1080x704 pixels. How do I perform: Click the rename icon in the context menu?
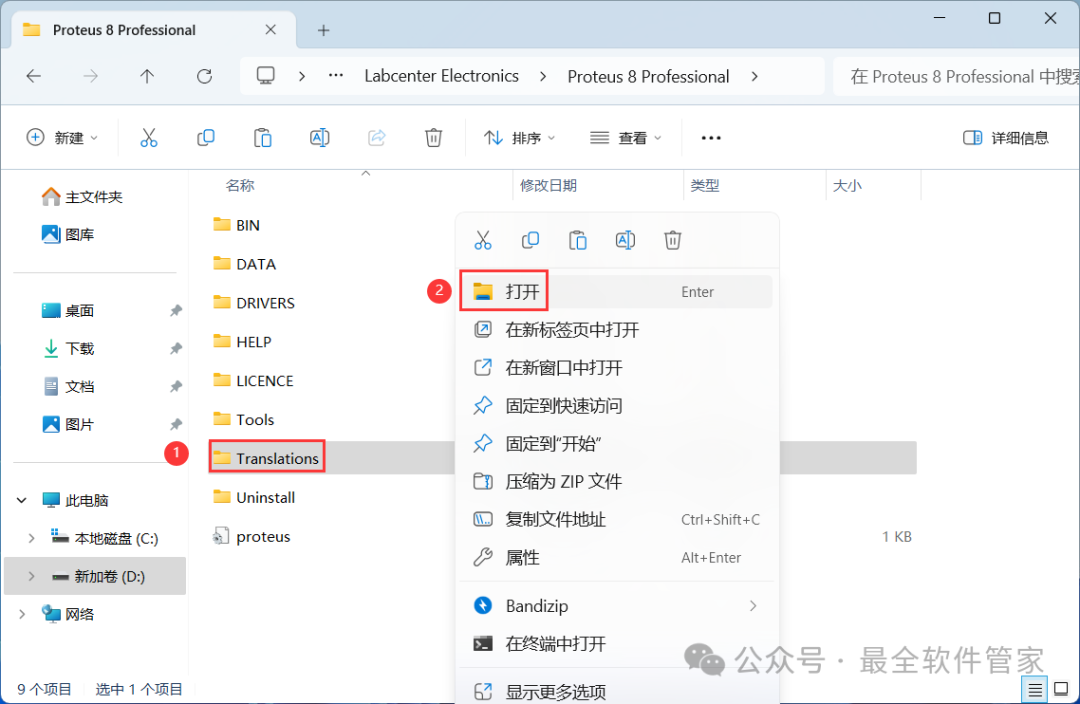click(x=625, y=240)
